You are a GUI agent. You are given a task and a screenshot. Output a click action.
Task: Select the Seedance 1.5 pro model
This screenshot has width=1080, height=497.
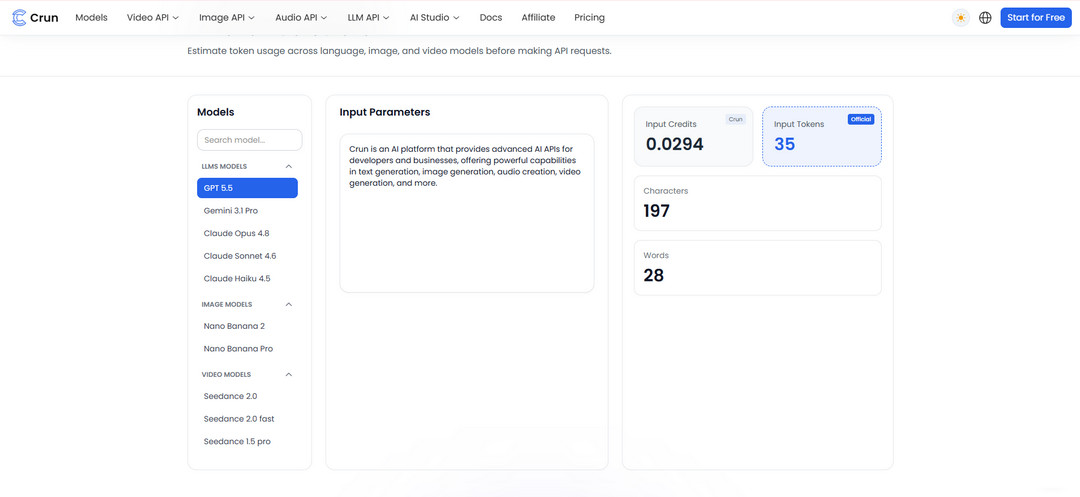pos(247,441)
